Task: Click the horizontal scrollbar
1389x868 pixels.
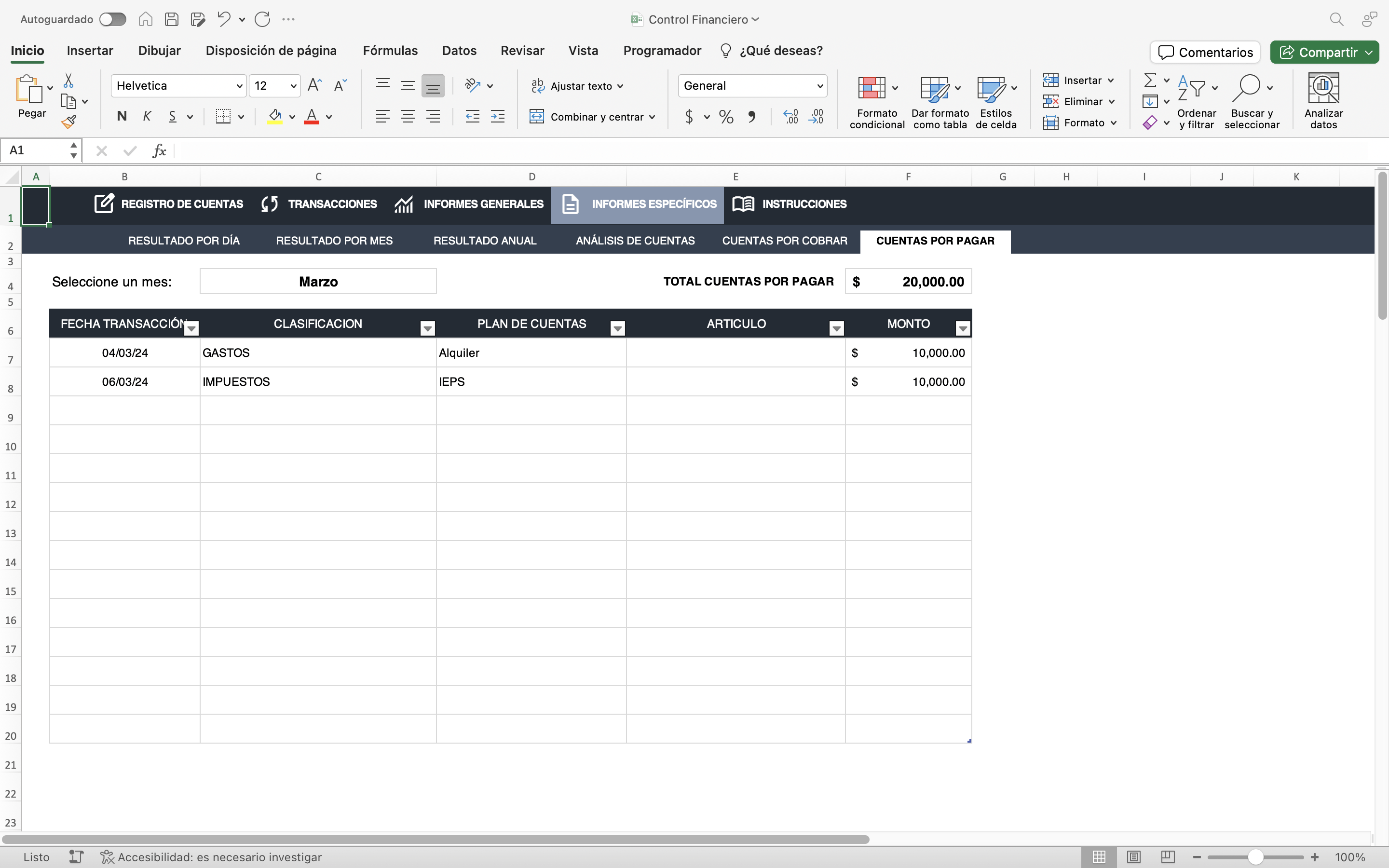Action: (x=436, y=839)
